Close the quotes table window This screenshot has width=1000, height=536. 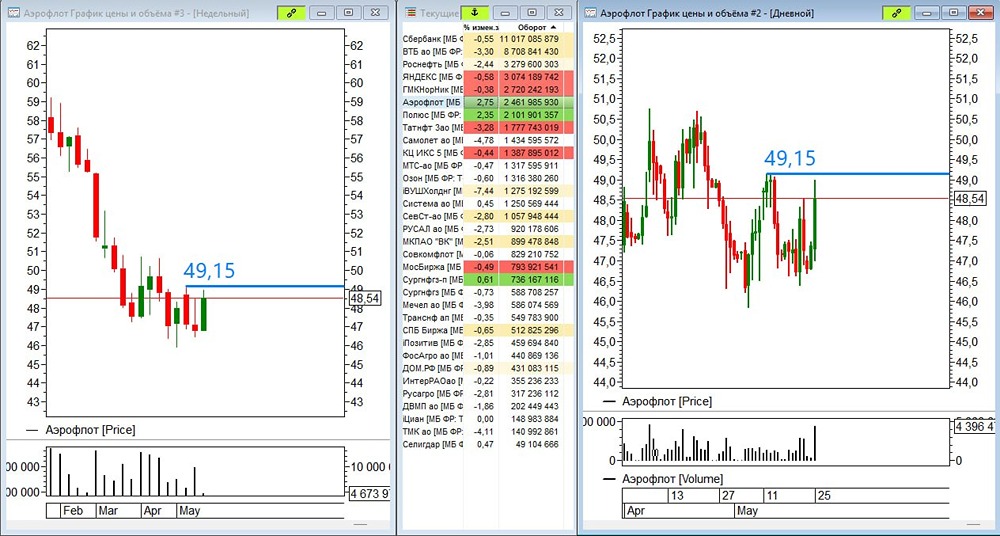tap(557, 12)
